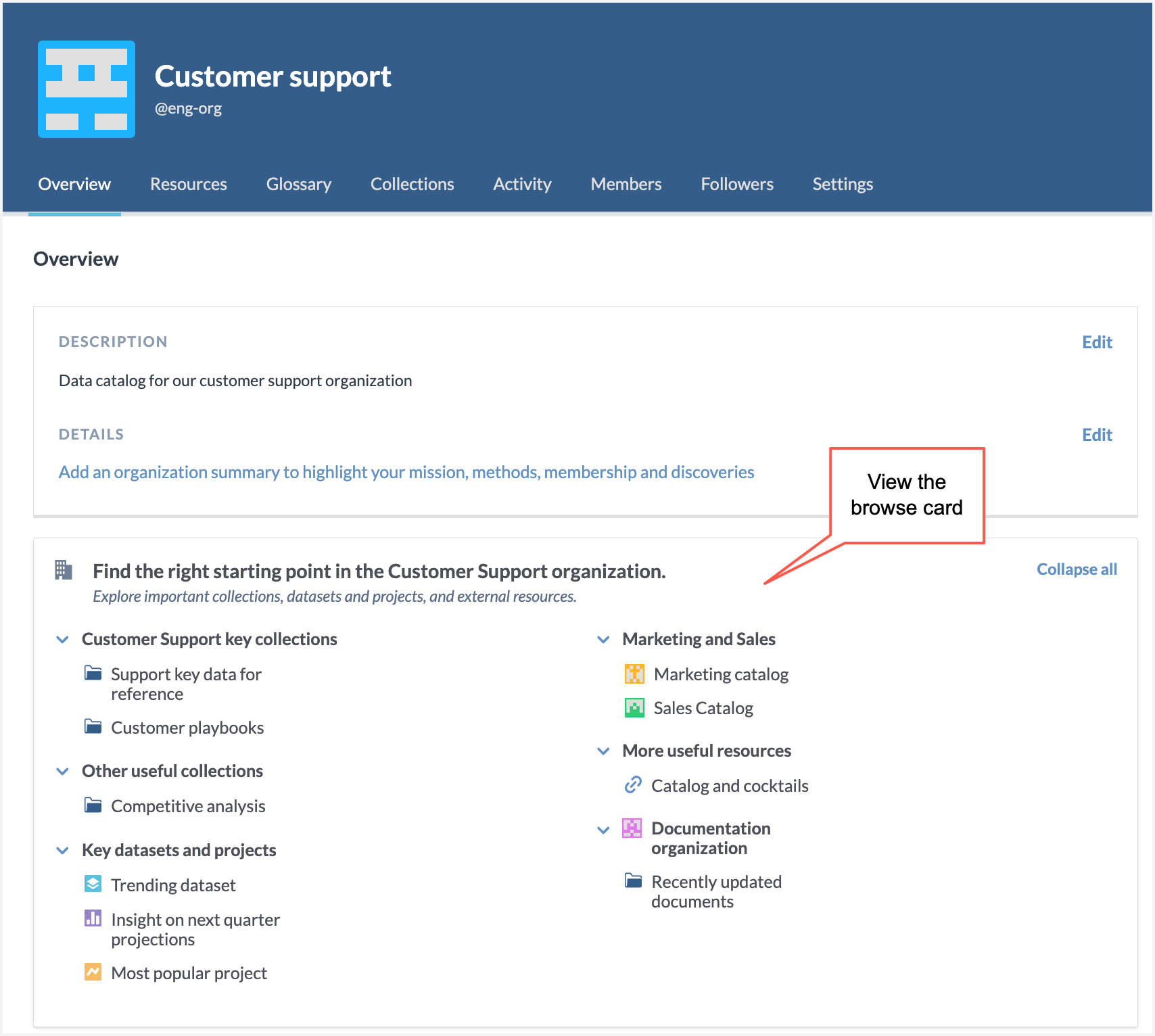Screen dimensions: 1155x1036
Task: View the Members tab
Action: click(626, 184)
